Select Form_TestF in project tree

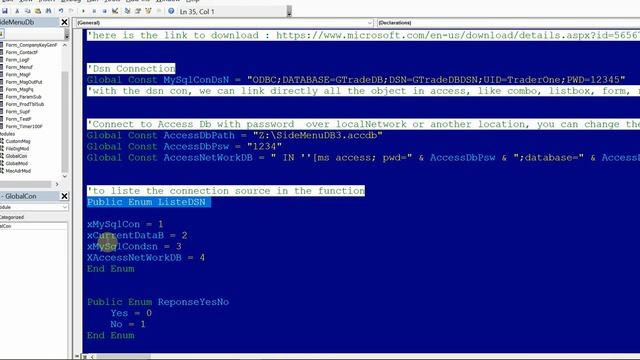coord(18,119)
